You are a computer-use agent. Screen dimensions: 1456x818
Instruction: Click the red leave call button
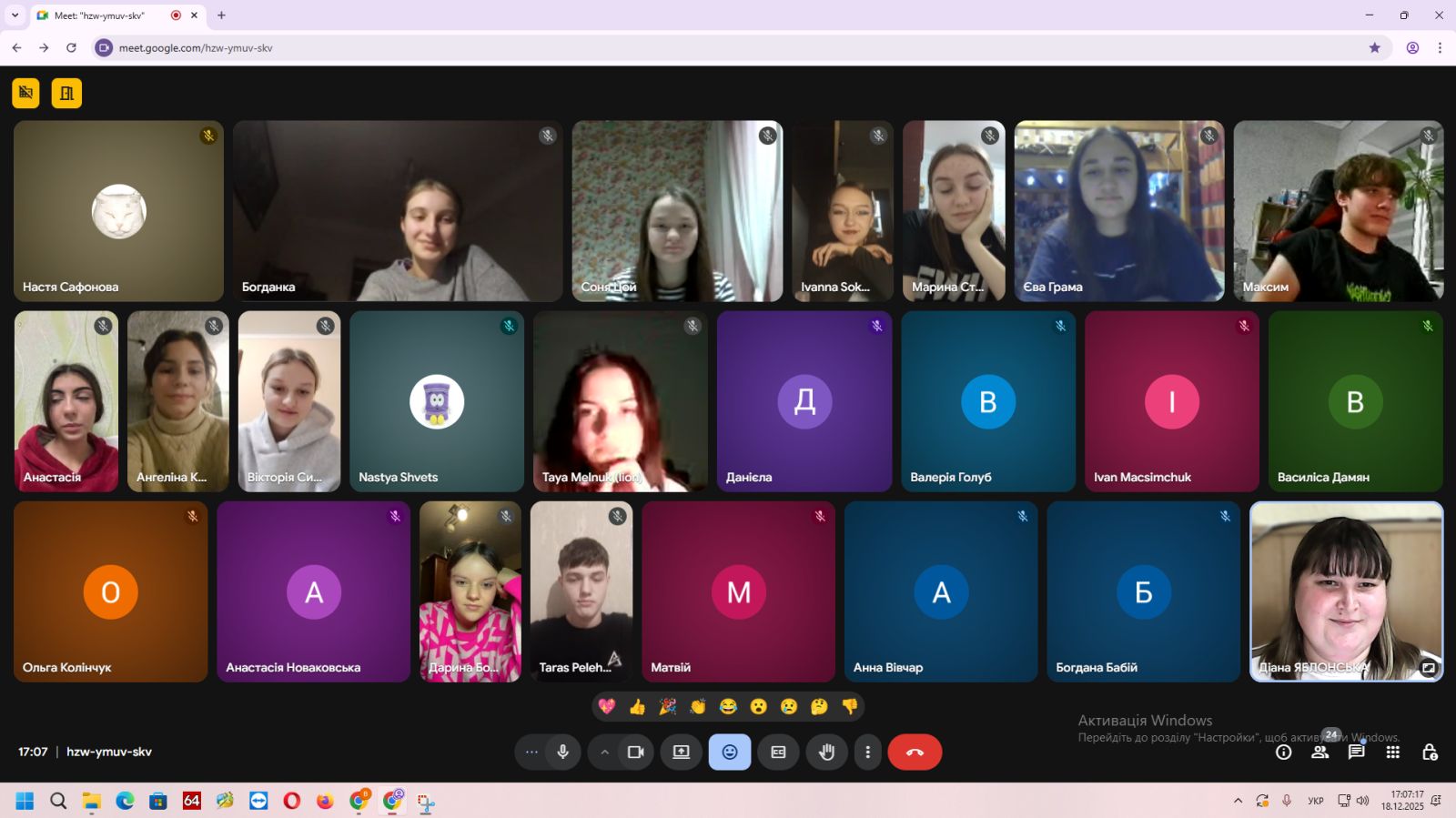[915, 752]
